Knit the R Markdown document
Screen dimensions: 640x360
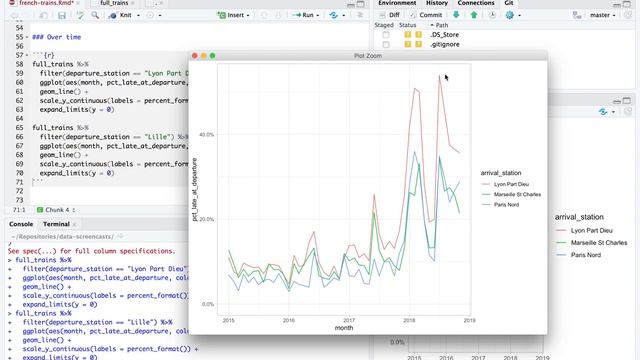pos(121,15)
